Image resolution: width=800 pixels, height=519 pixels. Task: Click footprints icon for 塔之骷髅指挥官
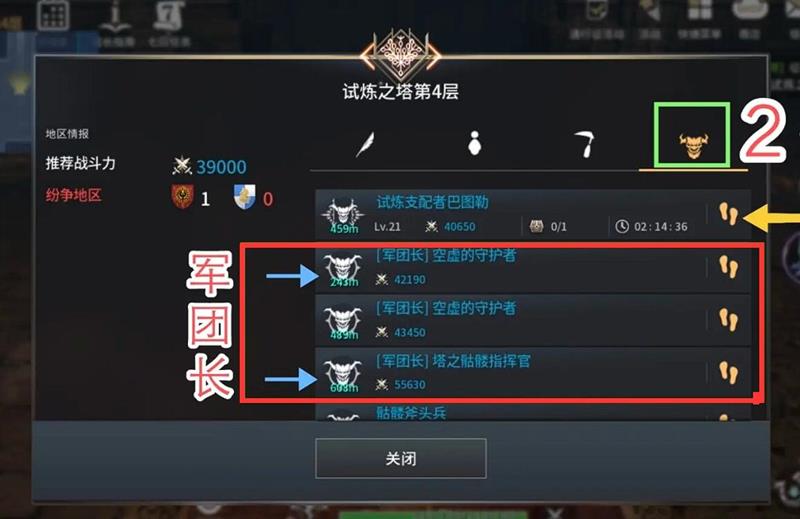[x=729, y=373]
